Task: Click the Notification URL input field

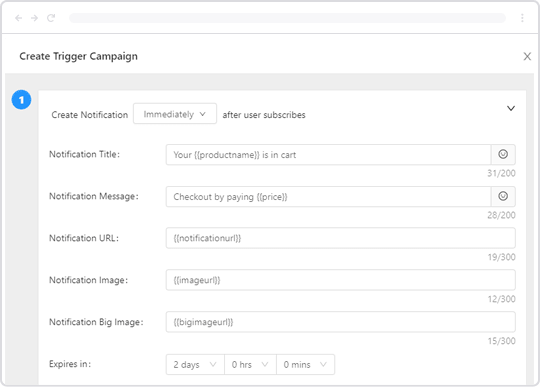Action: tap(341, 238)
